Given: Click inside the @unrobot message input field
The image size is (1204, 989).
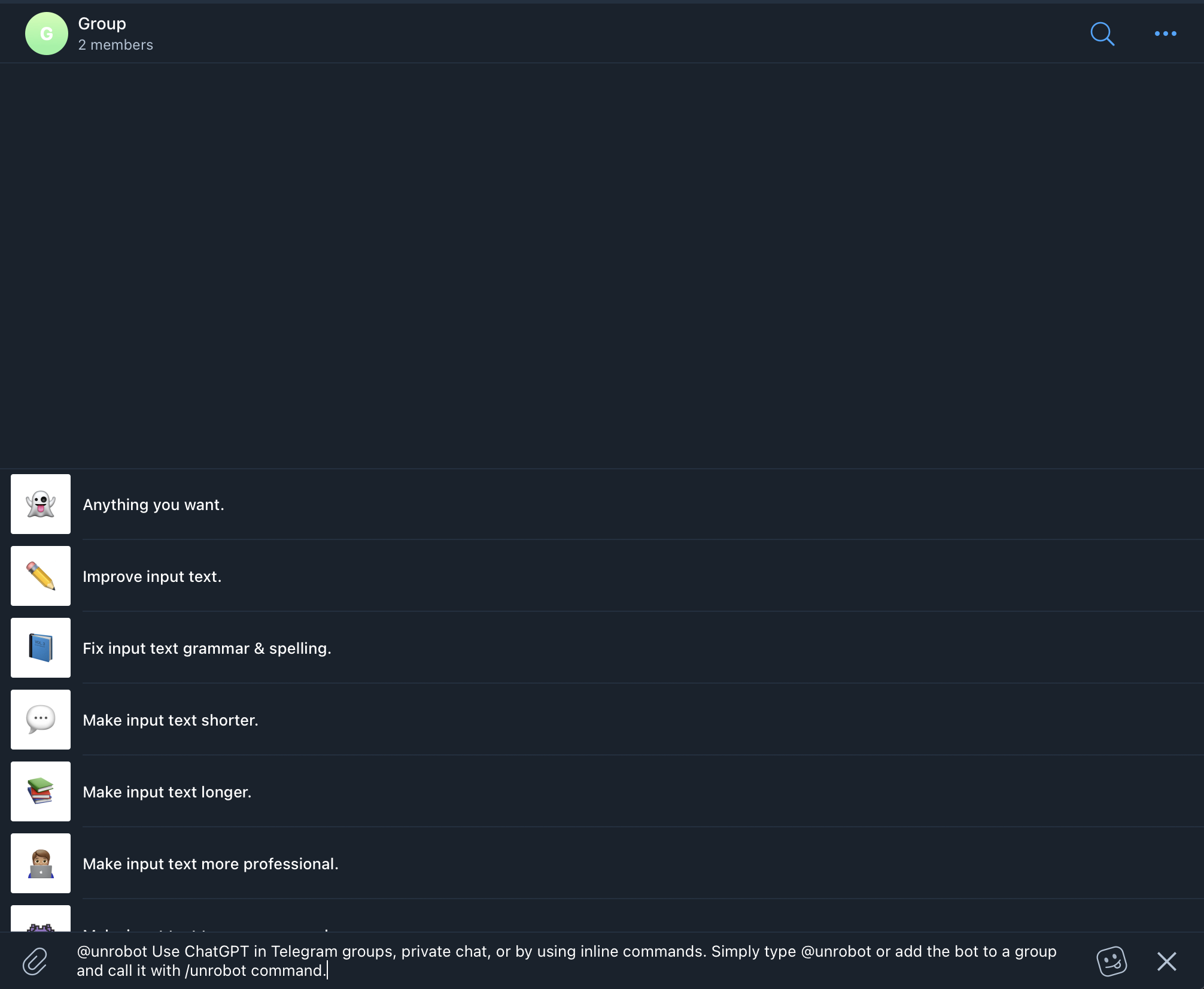Looking at the screenshot, I should tap(568, 961).
